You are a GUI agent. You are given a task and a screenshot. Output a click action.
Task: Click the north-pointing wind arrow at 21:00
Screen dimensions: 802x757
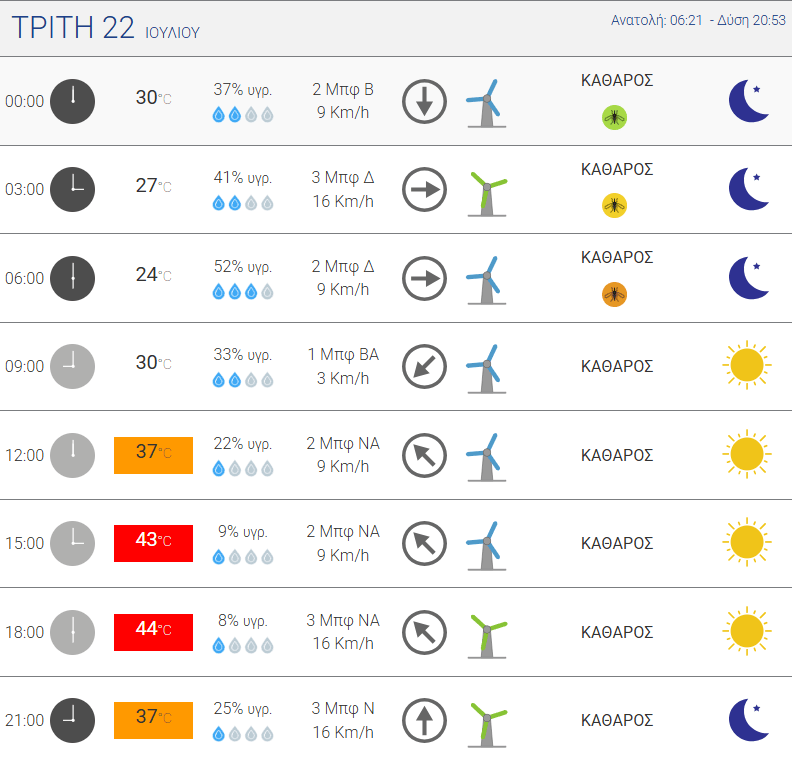[424, 720]
